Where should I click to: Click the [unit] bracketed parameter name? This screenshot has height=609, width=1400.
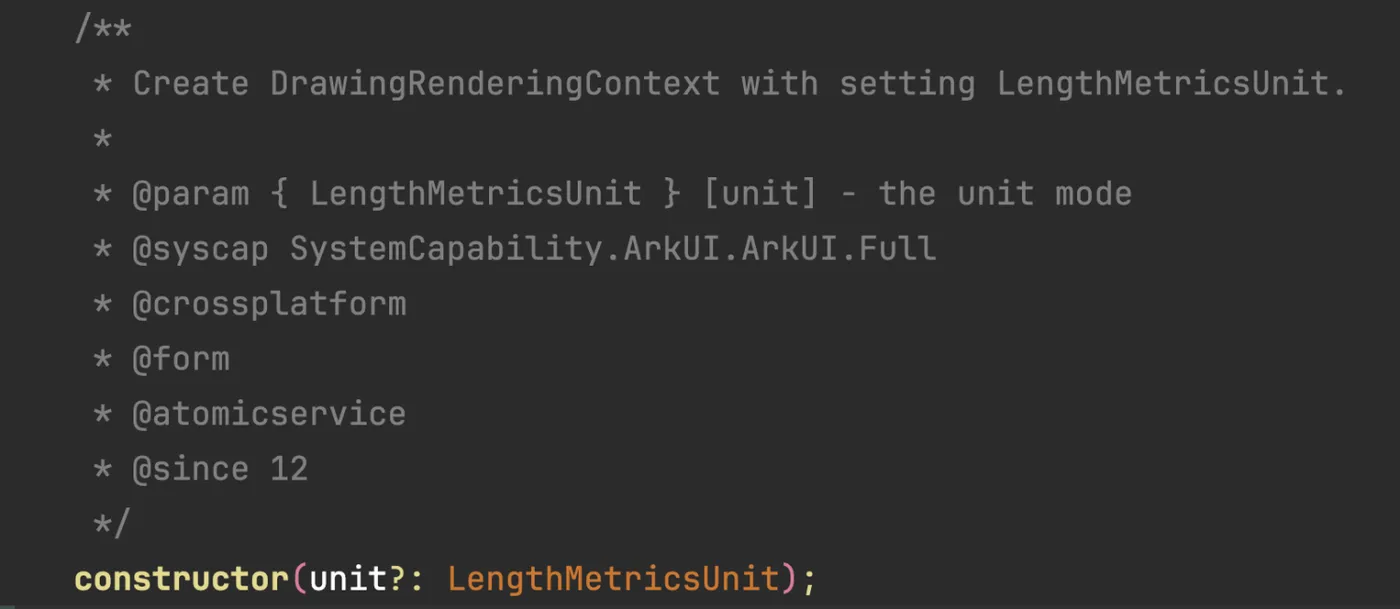[760, 194]
